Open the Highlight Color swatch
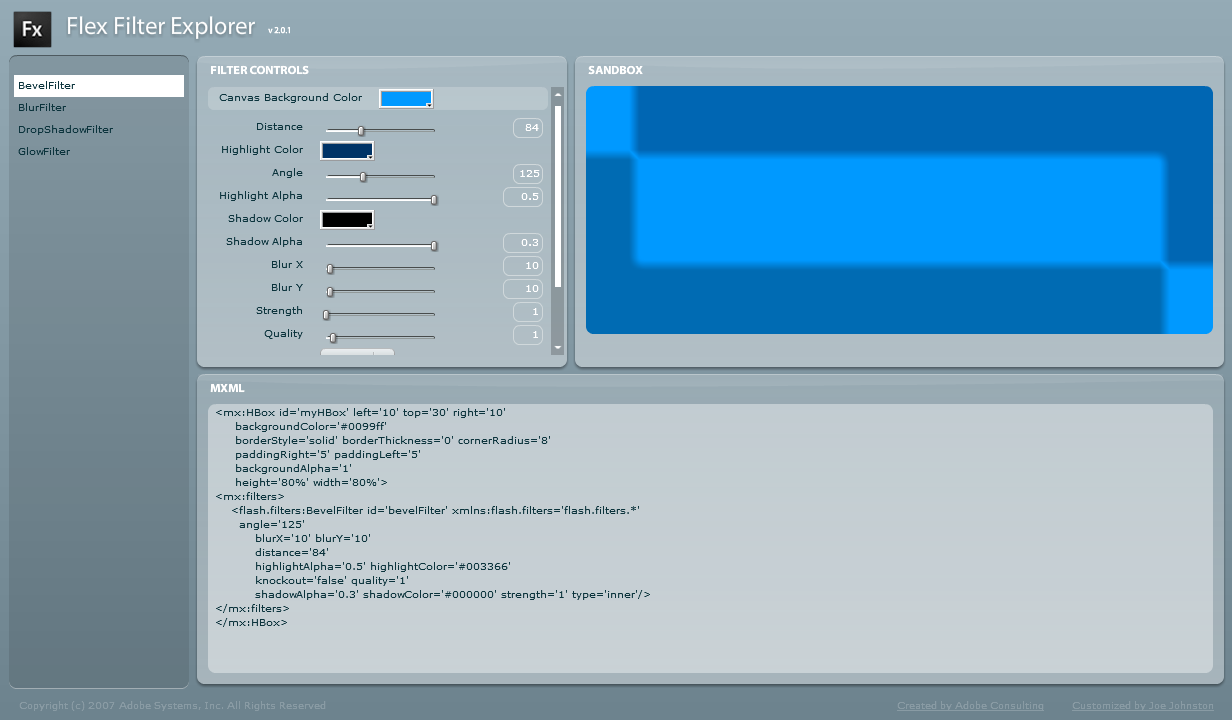 344,149
